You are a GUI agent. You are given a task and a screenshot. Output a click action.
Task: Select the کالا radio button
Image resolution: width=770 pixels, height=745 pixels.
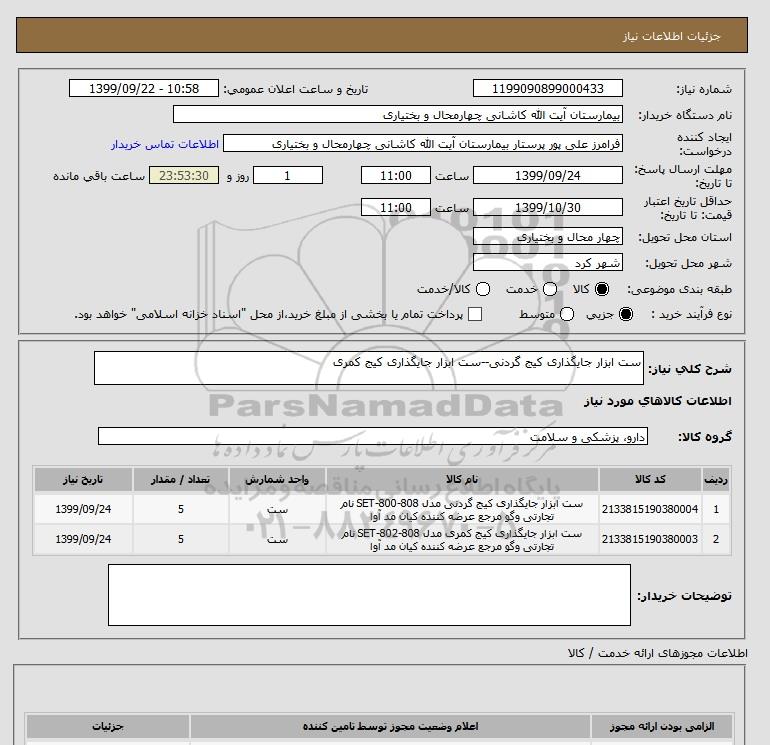coord(602,289)
